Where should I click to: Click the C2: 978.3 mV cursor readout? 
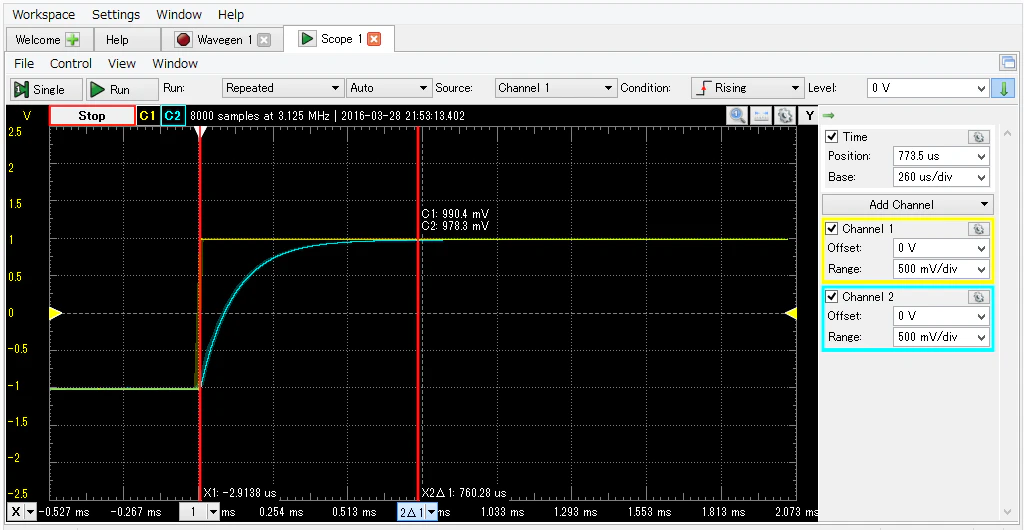[x=455, y=226]
